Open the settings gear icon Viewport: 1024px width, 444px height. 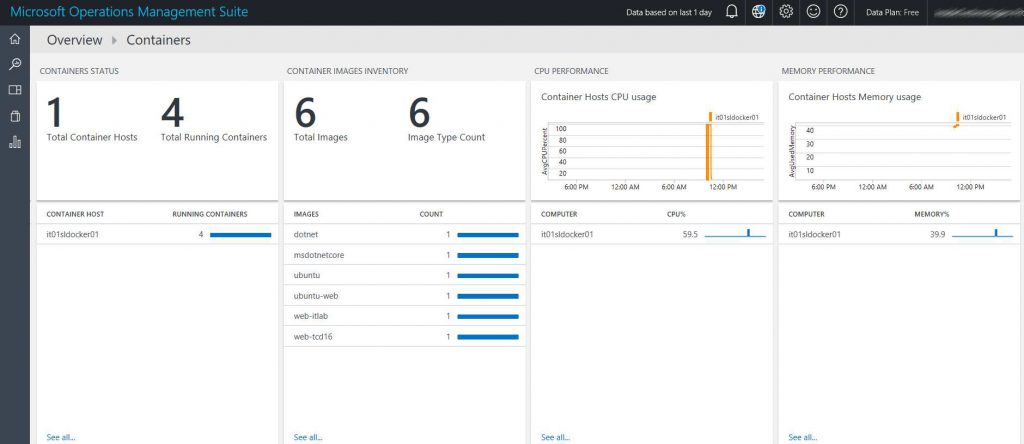[x=786, y=12]
